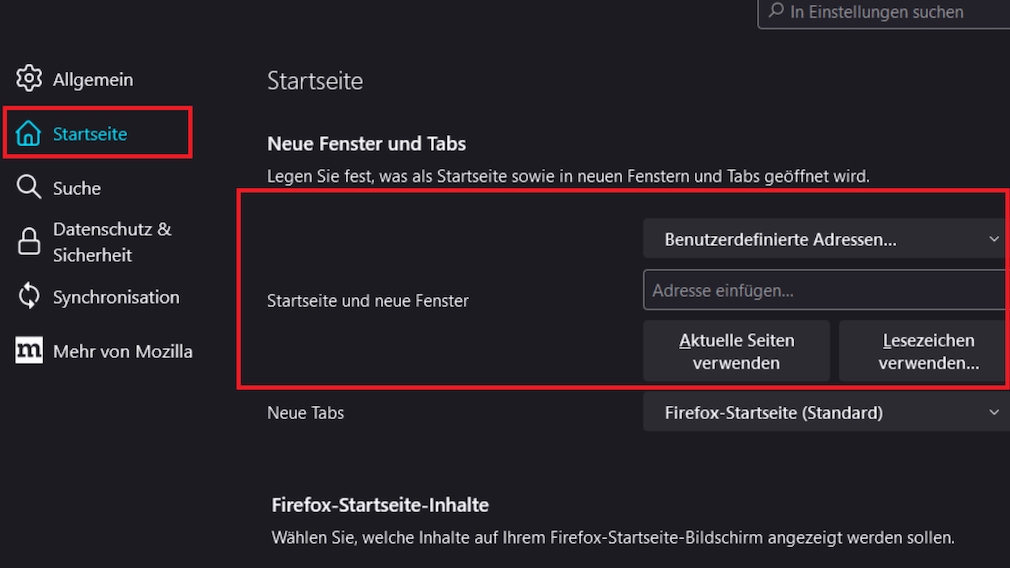Viewport: 1010px width, 568px height.
Task: Click the chevron arrow of the Neue Tabs dropdown
Action: click(994, 412)
